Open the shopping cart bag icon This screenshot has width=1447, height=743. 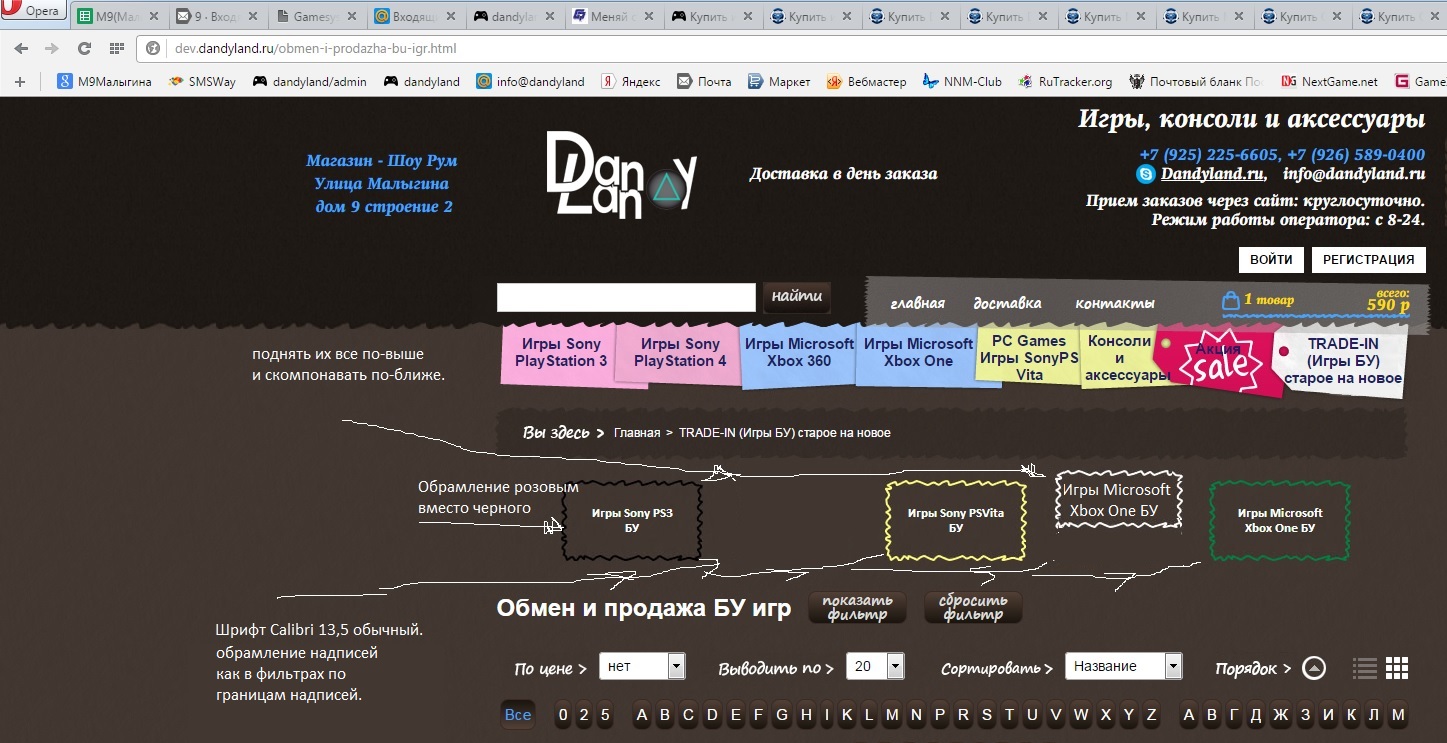click(1230, 301)
